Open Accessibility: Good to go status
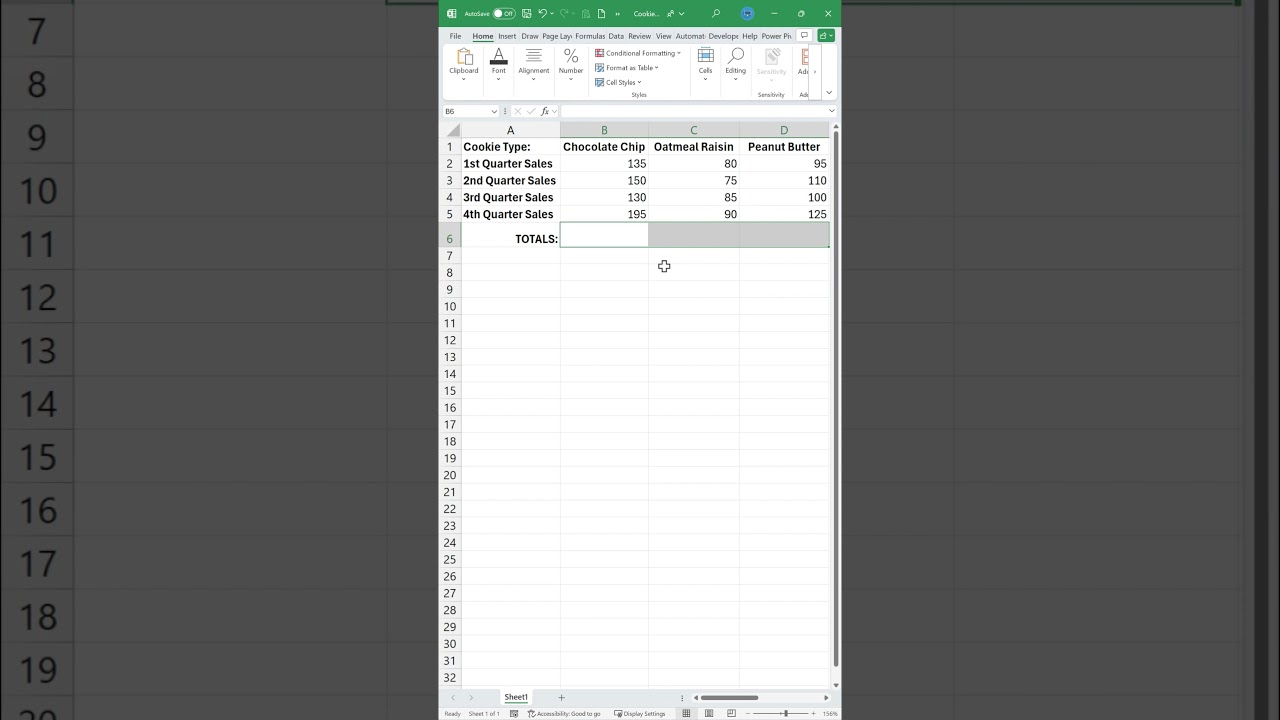The height and width of the screenshot is (720, 1280). 564,713
